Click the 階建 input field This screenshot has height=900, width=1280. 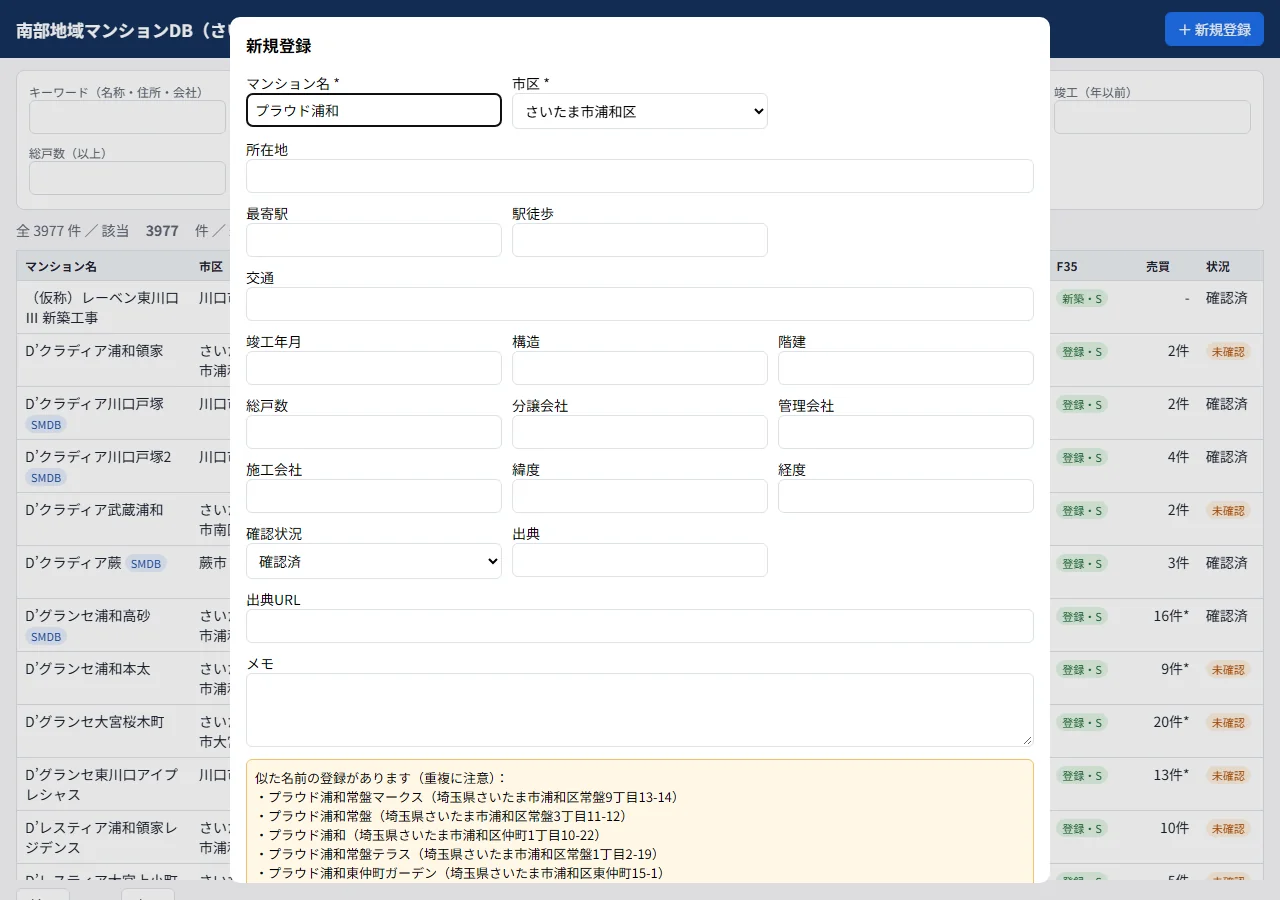pos(906,368)
